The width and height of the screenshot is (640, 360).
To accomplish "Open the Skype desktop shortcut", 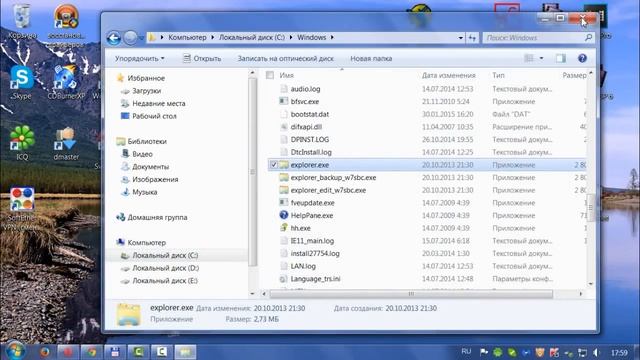I will pyautogui.click(x=21, y=82).
